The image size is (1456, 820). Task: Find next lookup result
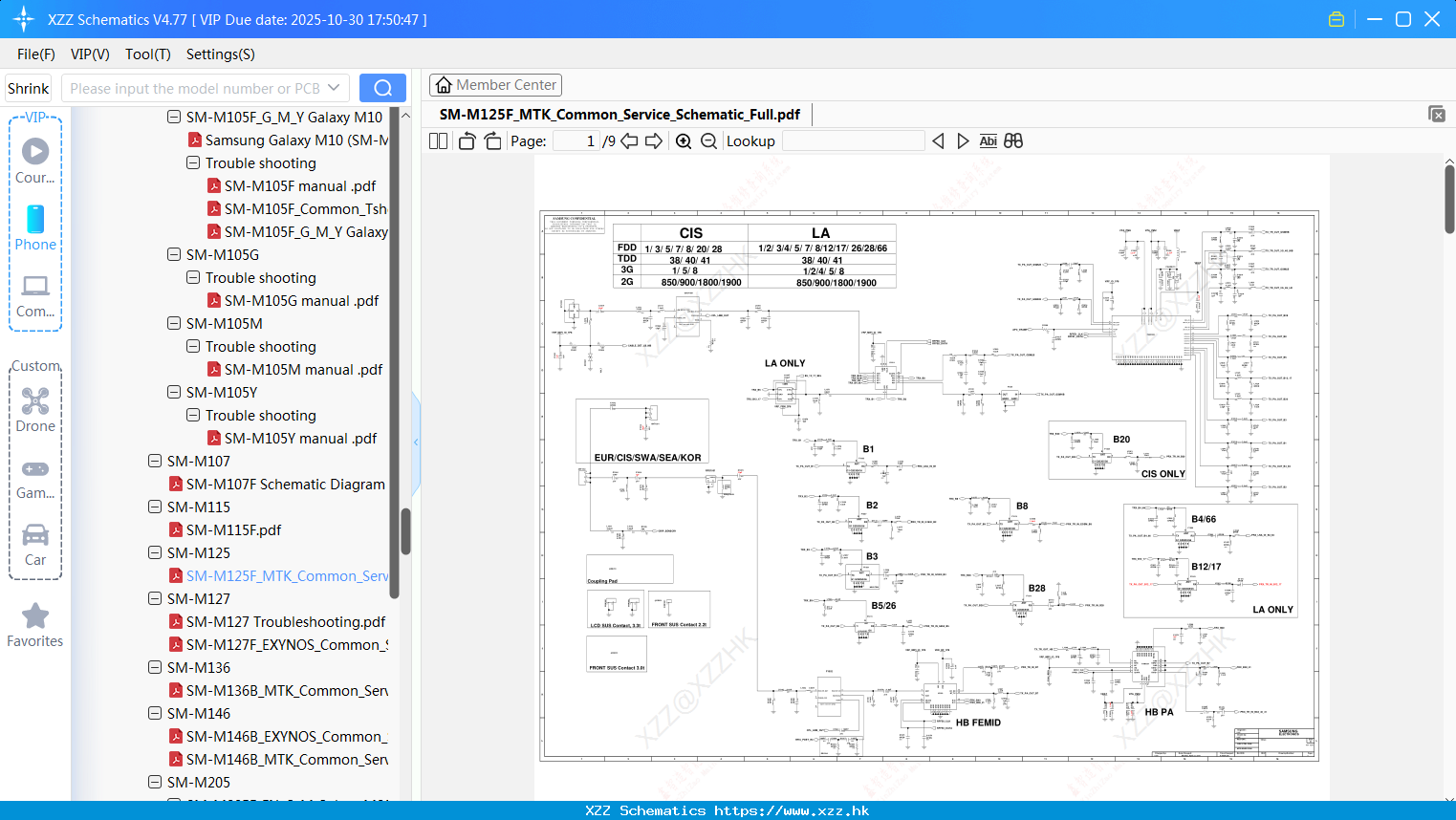pyautogui.click(x=963, y=140)
